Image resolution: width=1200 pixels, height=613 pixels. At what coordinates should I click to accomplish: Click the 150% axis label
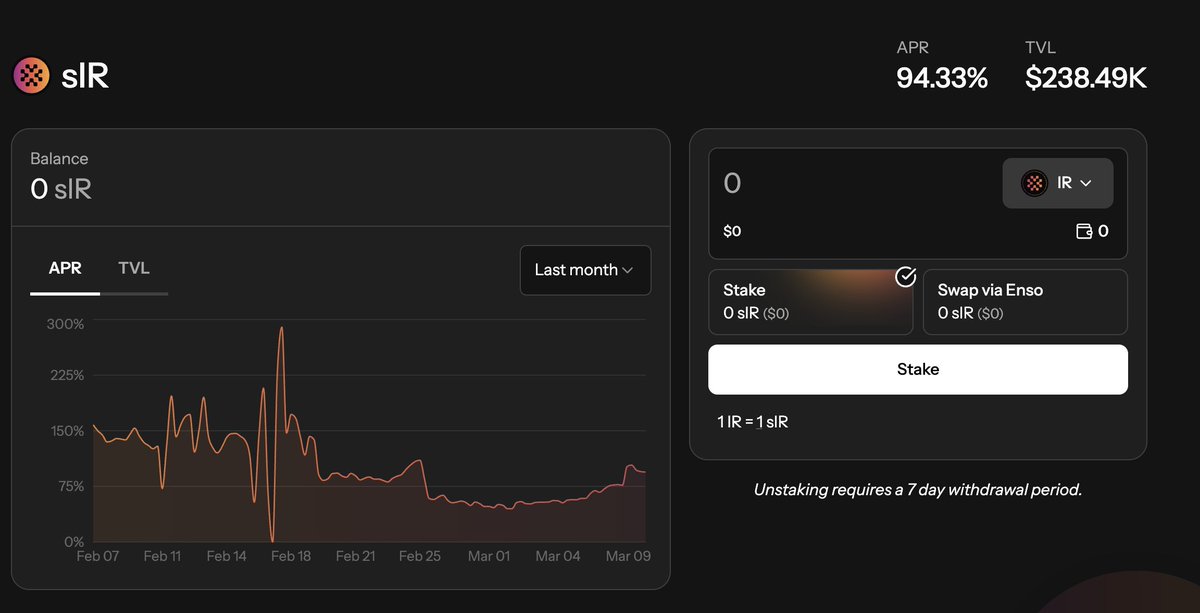click(x=66, y=431)
